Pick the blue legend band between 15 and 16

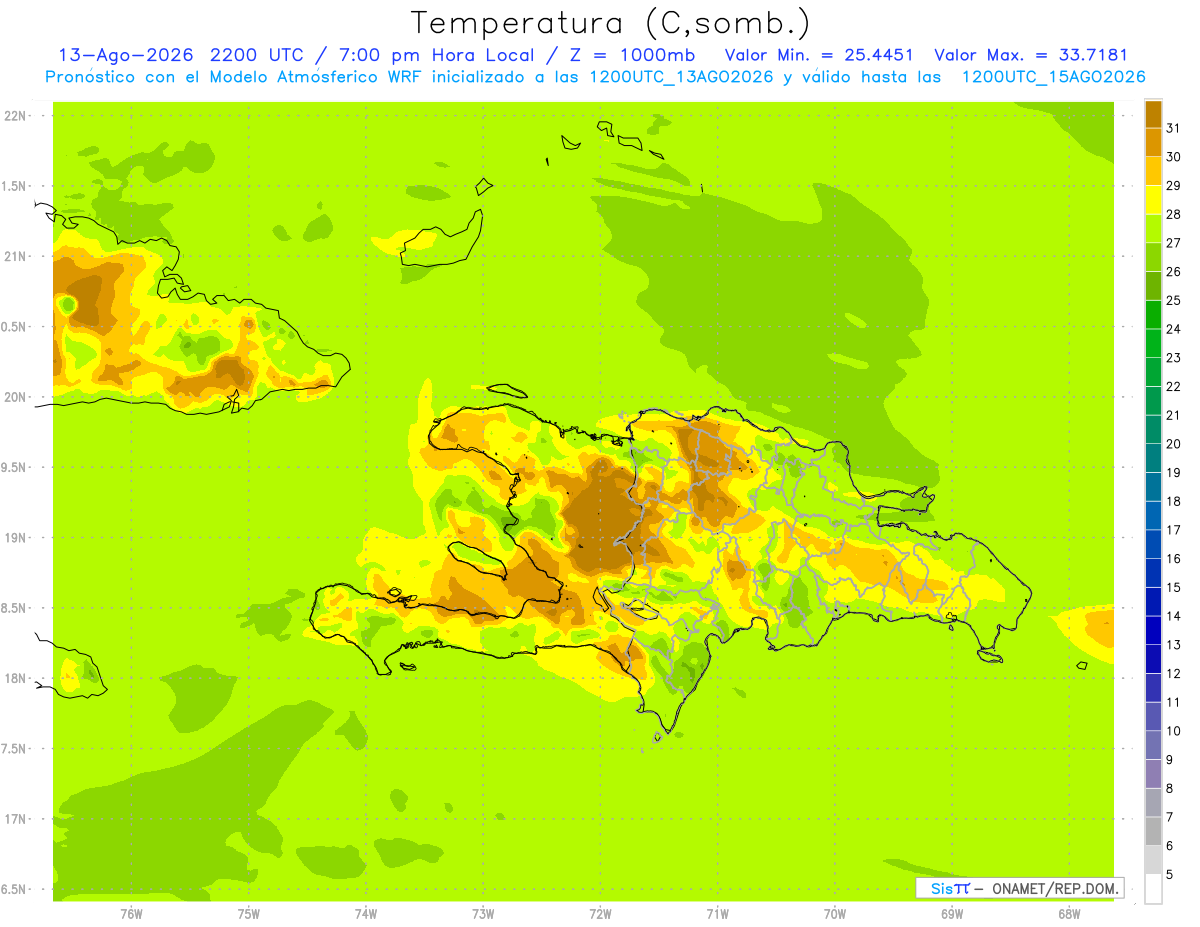click(x=1153, y=573)
